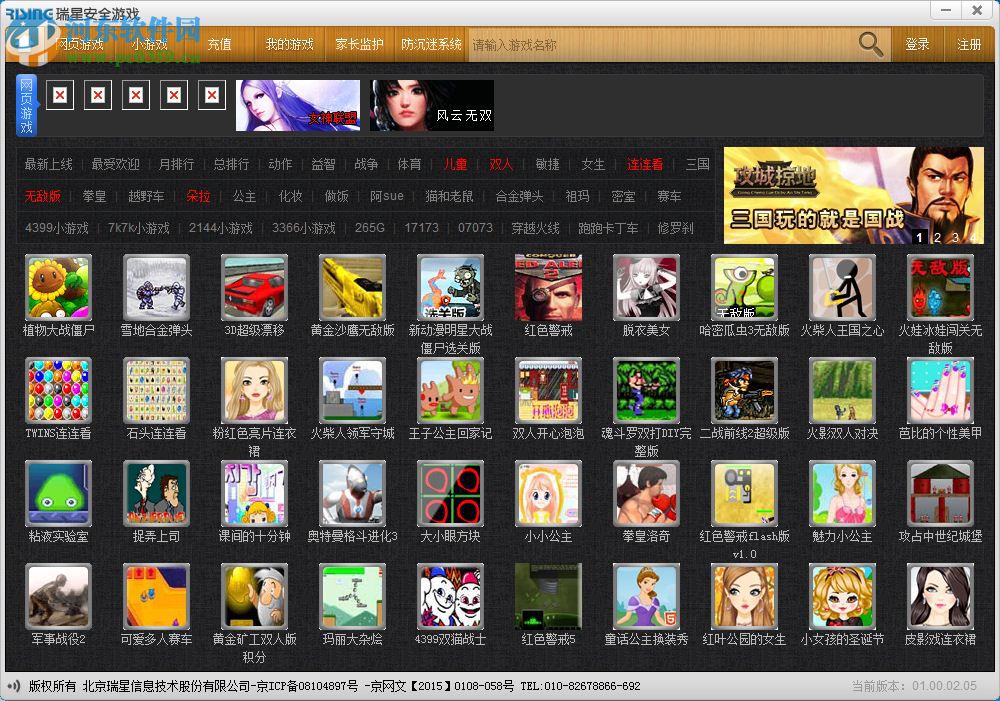
Task: Show the 月排行 ranking
Action: [176, 164]
